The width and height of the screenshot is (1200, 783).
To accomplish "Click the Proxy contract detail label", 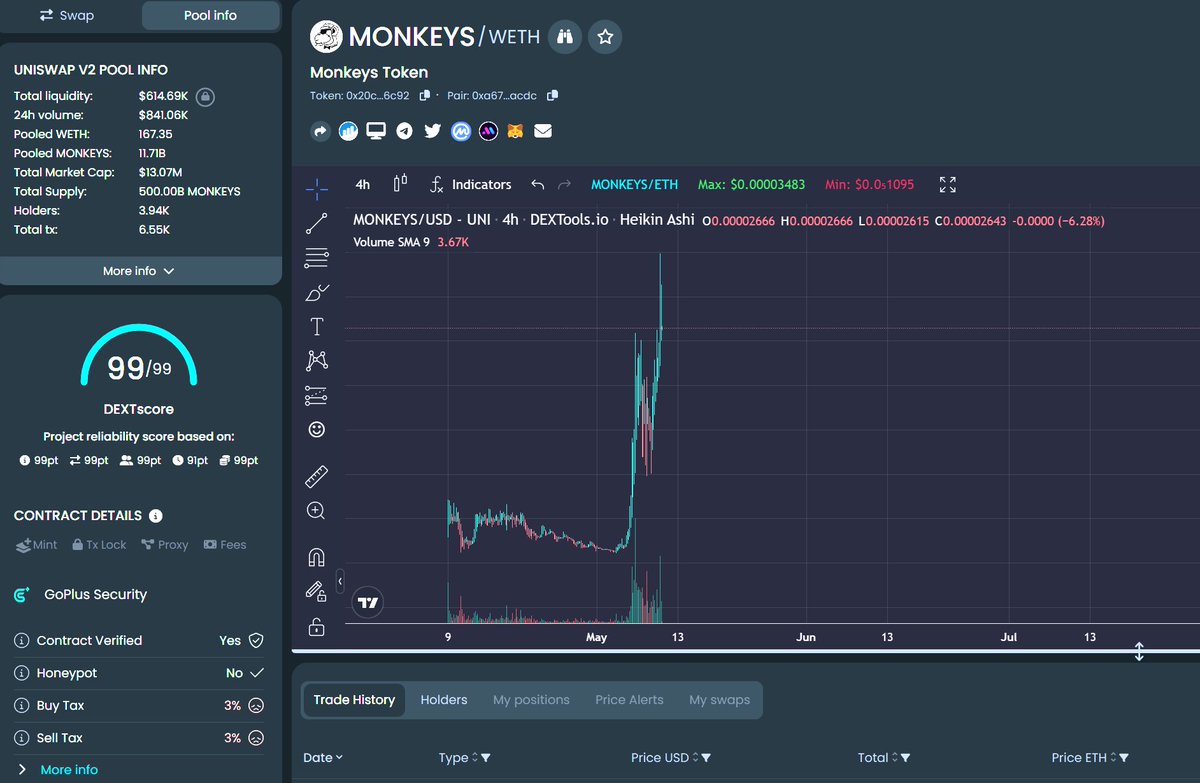I will tap(165, 545).
